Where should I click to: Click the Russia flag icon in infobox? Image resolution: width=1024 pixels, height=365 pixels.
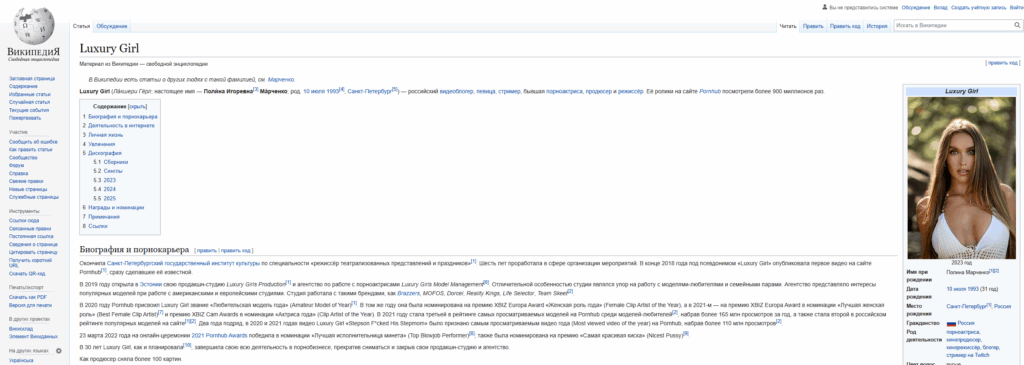[951, 324]
